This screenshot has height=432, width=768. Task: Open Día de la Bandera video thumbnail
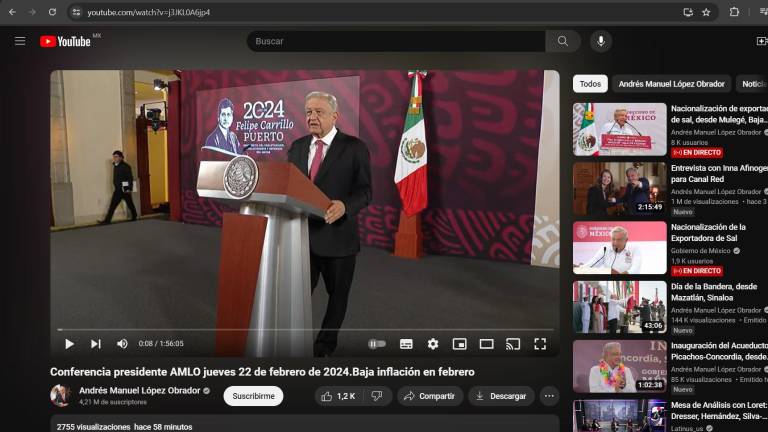pyautogui.click(x=619, y=307)
